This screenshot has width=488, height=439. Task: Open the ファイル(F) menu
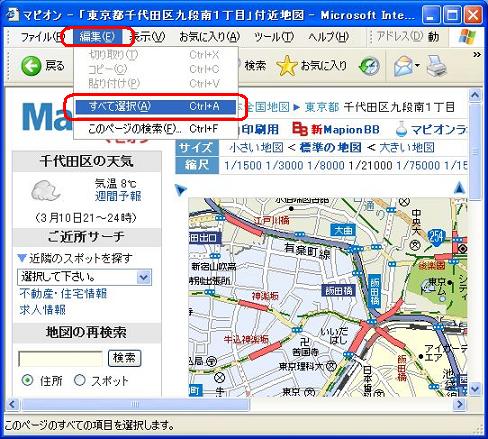pyautogui.click(x=42, y=37)
